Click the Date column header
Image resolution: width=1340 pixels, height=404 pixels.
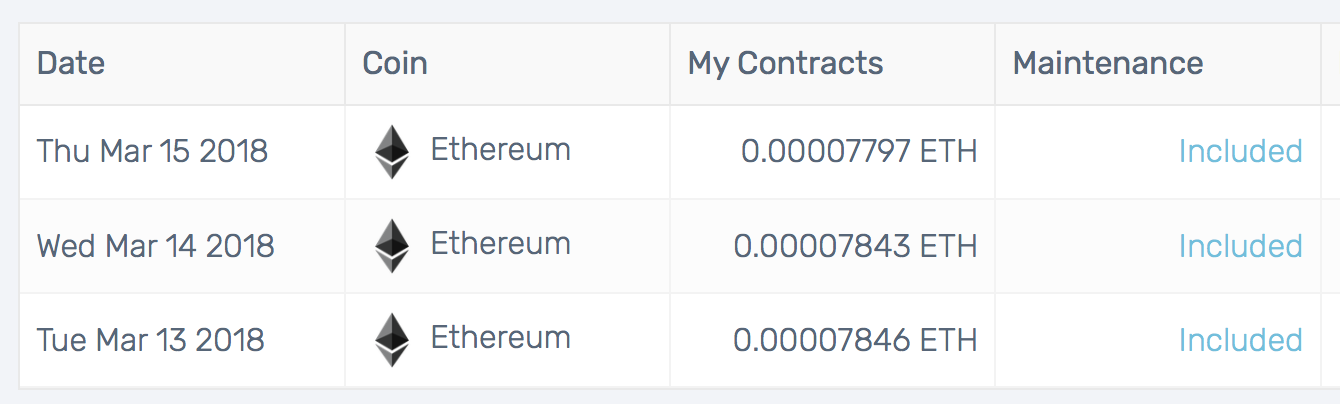pos(71,64)
